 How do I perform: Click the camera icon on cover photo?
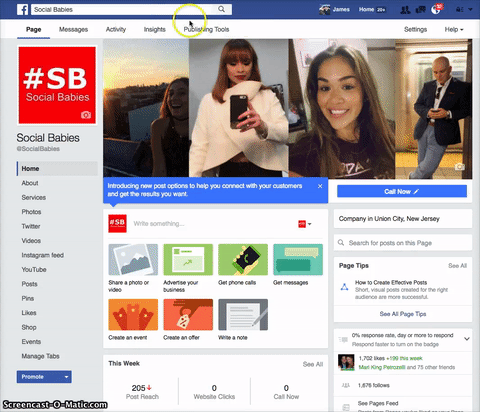[x=460, y=166]
